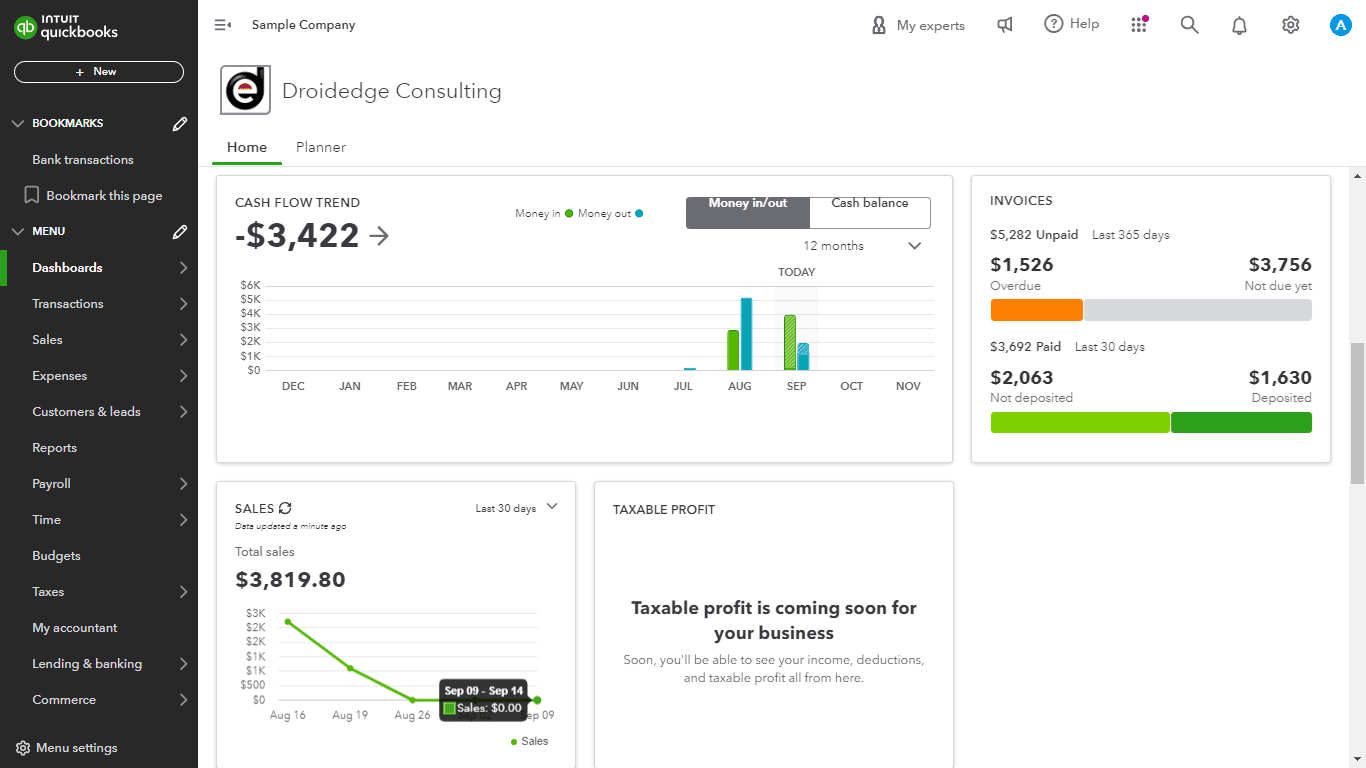
Task: Expand the Payroll submenu
Action: click(183, 484)
